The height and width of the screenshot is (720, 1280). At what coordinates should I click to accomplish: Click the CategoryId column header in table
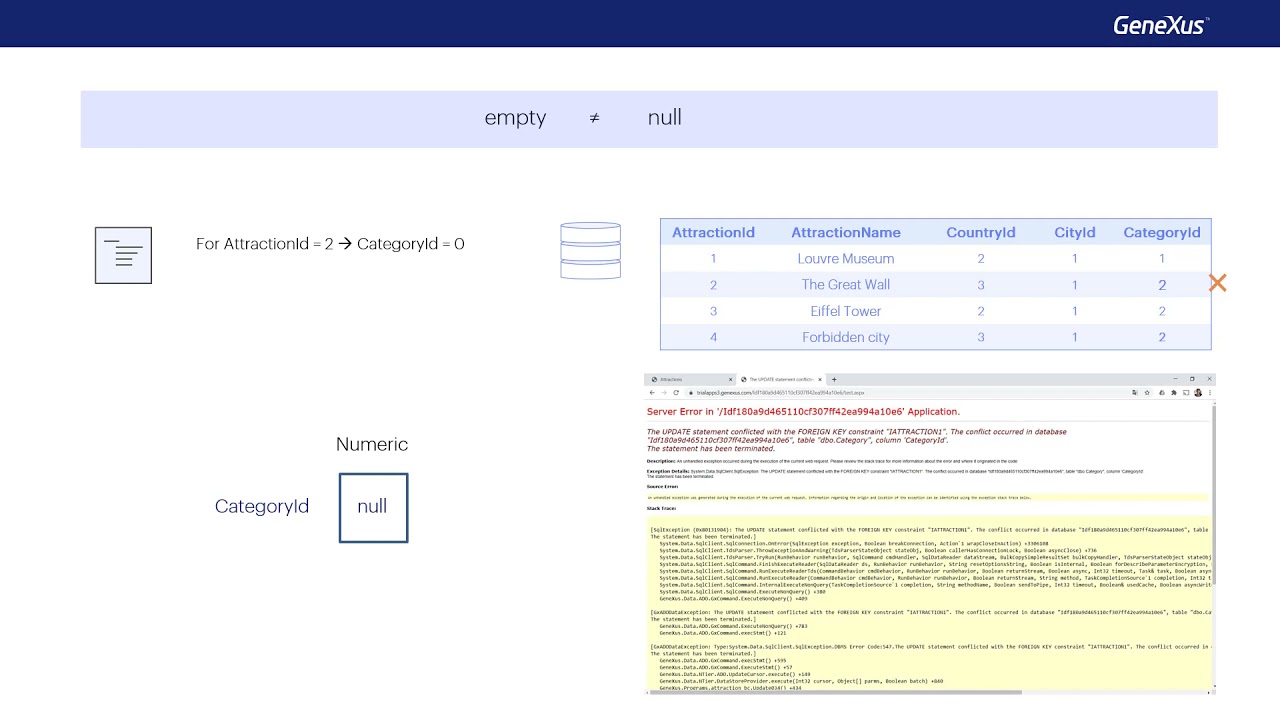click(x=1162, y=232)
